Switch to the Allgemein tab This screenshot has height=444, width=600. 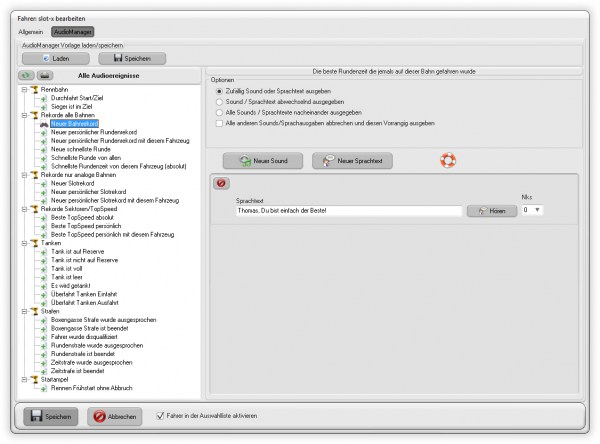[x=31, y=33]
